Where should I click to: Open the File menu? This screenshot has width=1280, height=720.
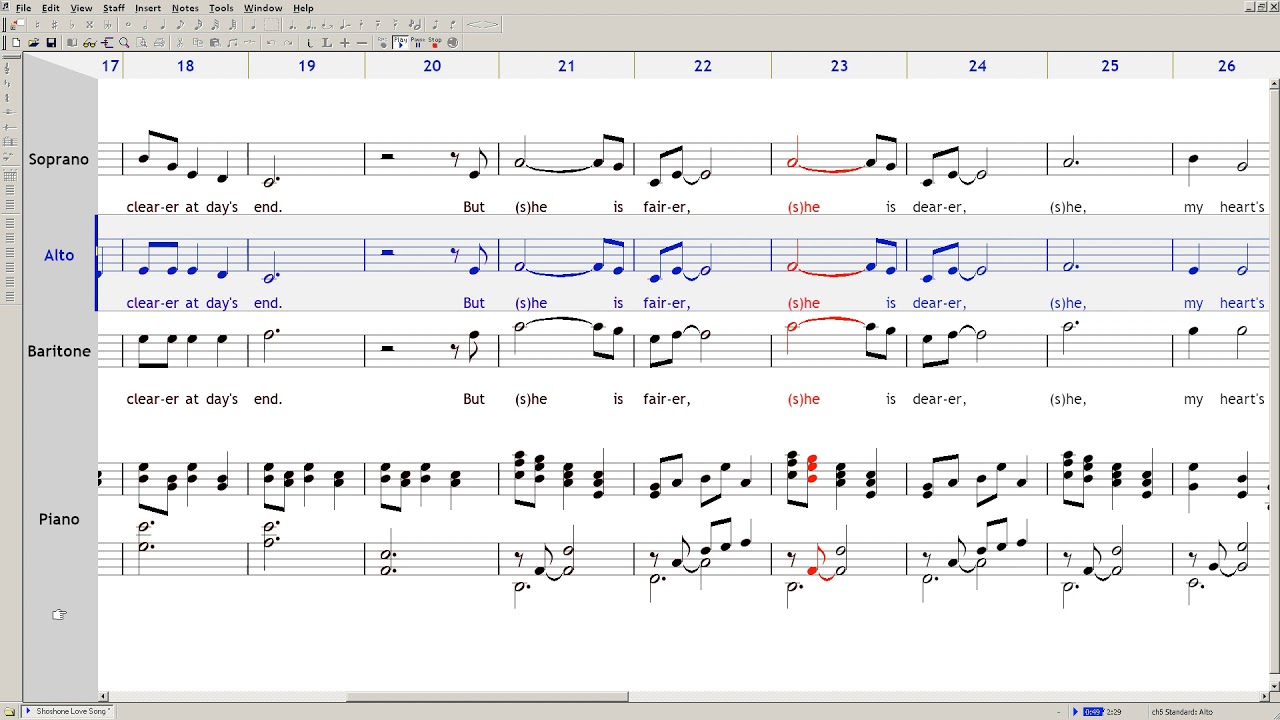(23, 8)
